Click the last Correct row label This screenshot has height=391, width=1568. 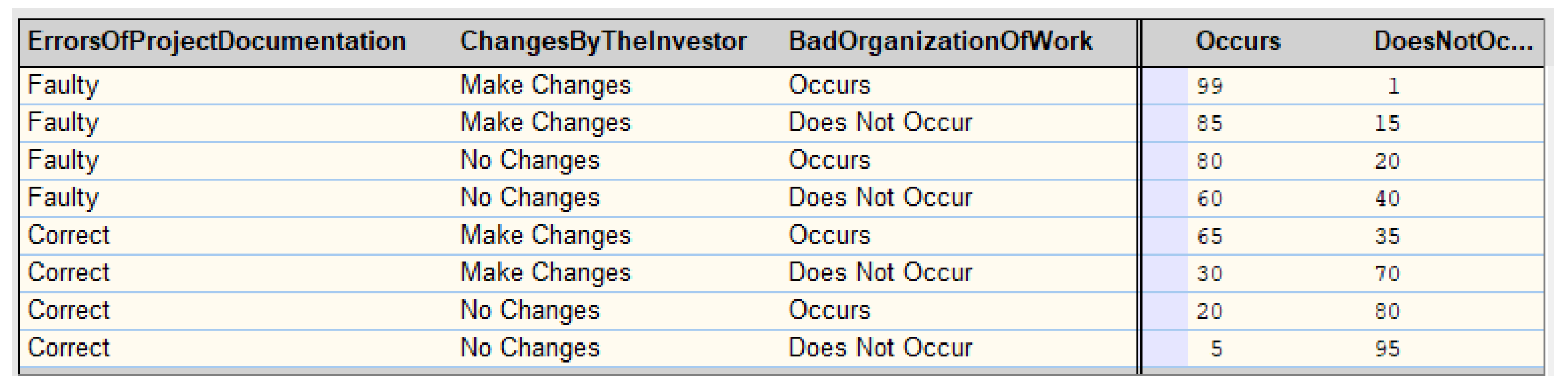click(x=69, y=348)
